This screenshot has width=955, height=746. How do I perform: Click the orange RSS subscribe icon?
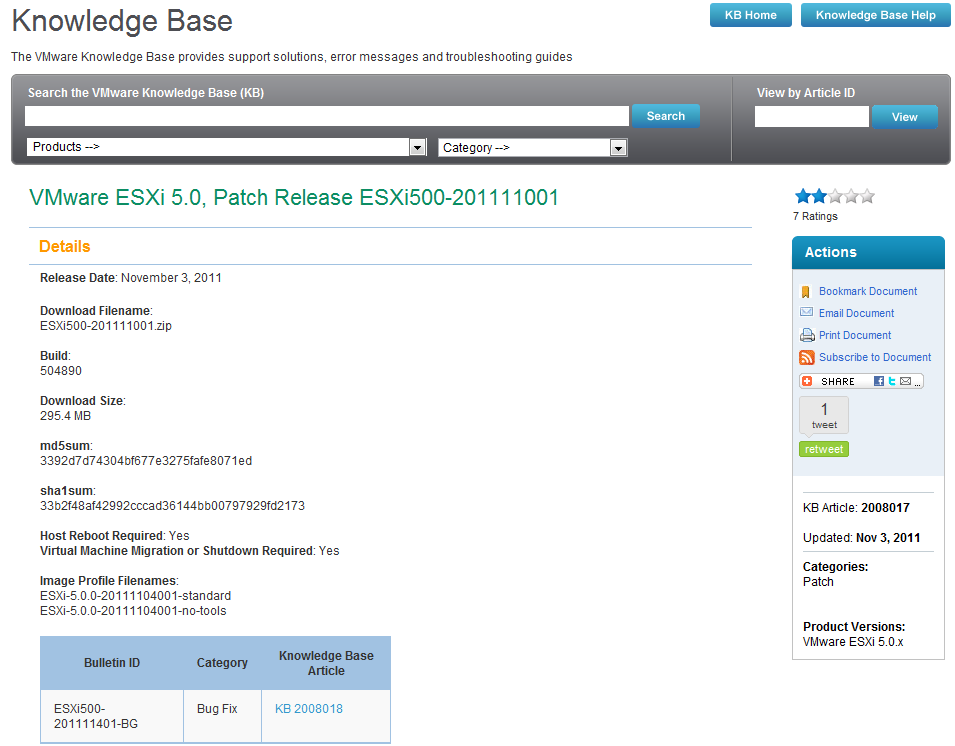tap(807, 357)
